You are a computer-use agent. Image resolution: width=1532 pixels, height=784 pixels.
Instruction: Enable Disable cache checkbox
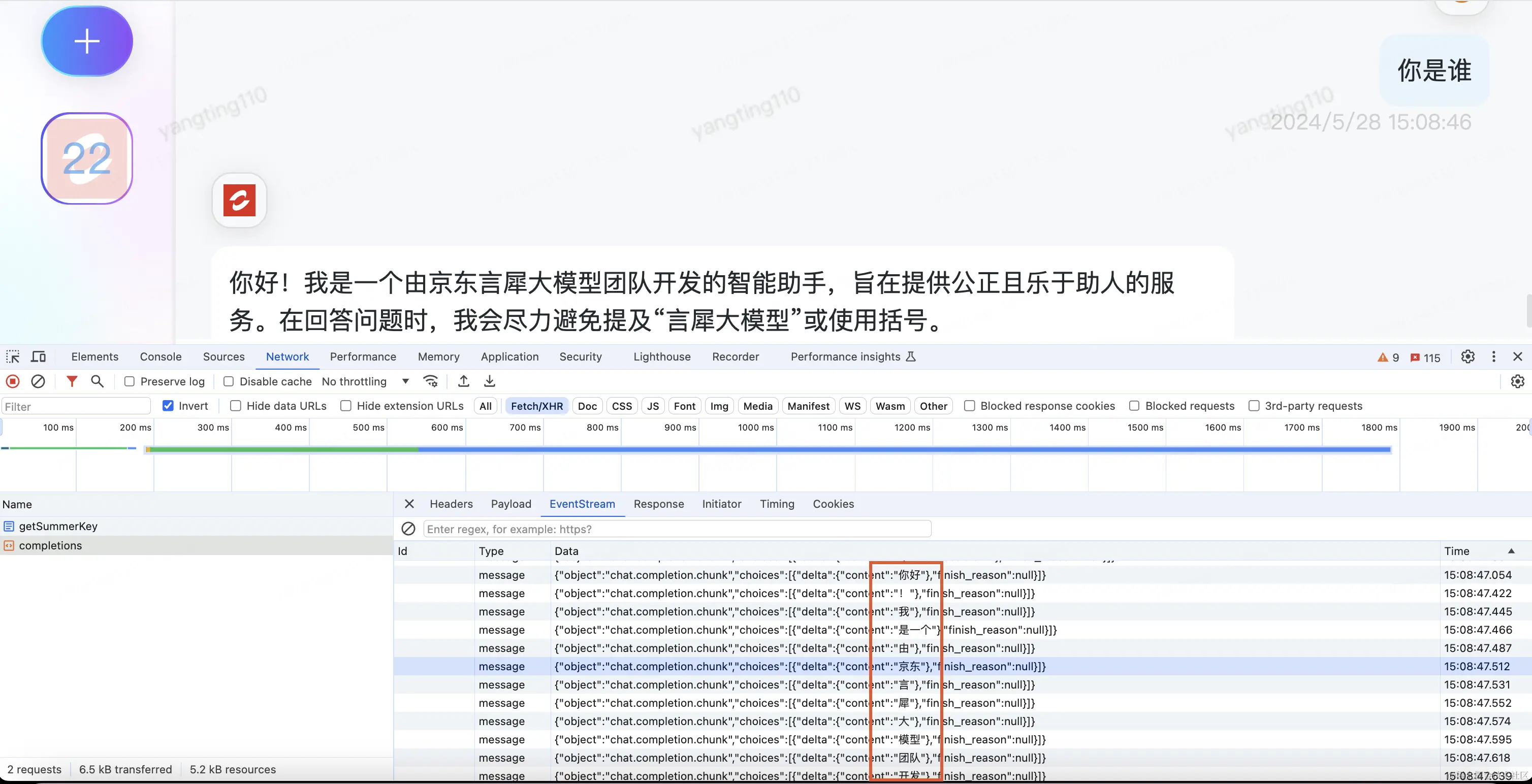coord(229,382)
